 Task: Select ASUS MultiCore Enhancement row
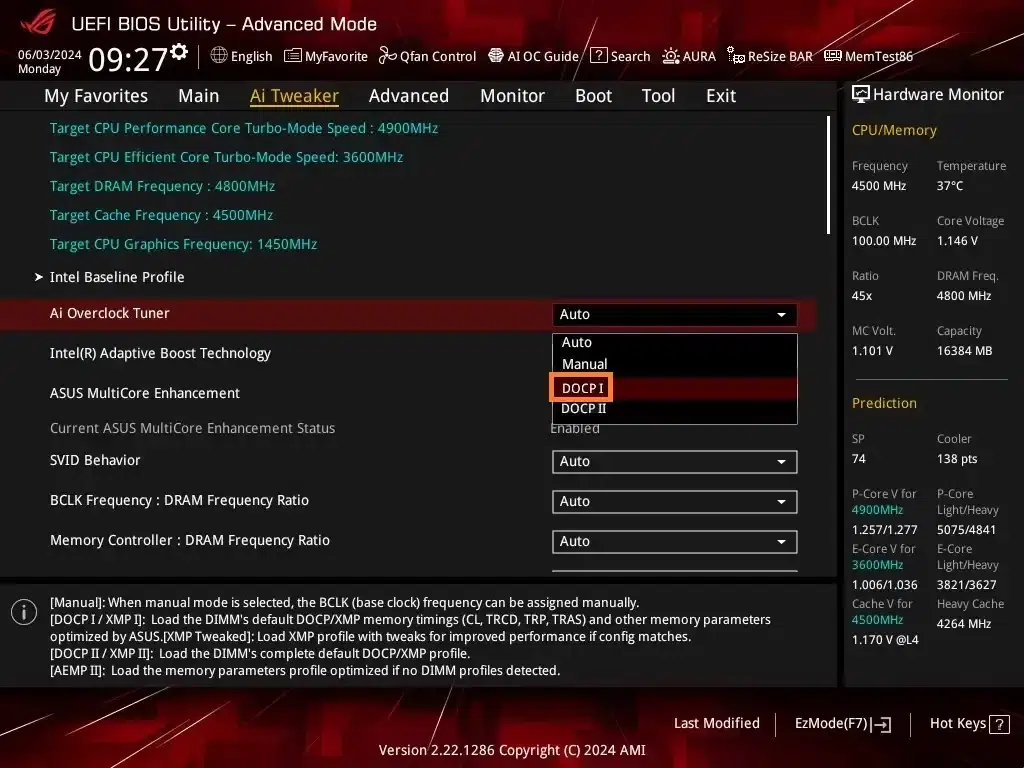[145, 393]
